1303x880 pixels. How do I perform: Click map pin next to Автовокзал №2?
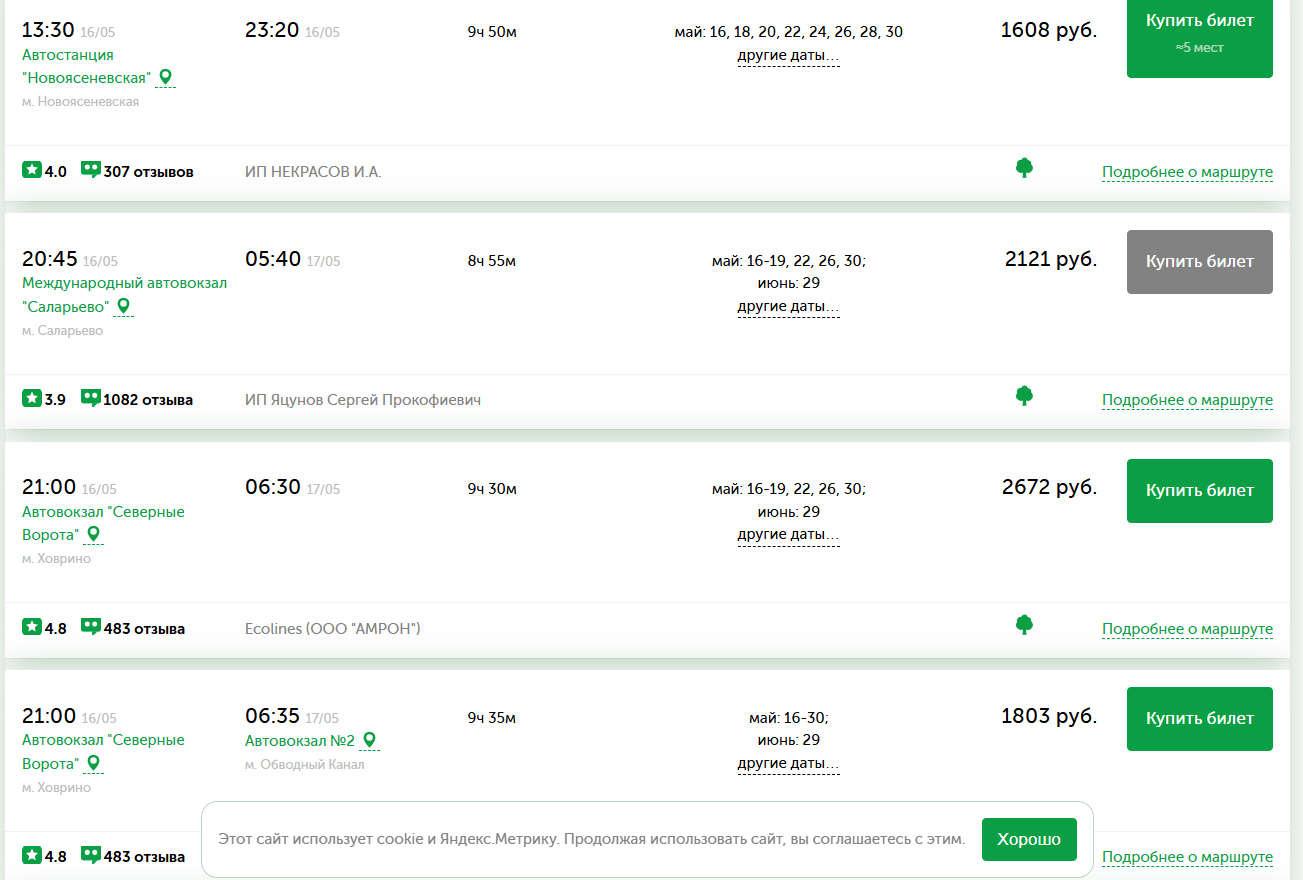[369, 740]
